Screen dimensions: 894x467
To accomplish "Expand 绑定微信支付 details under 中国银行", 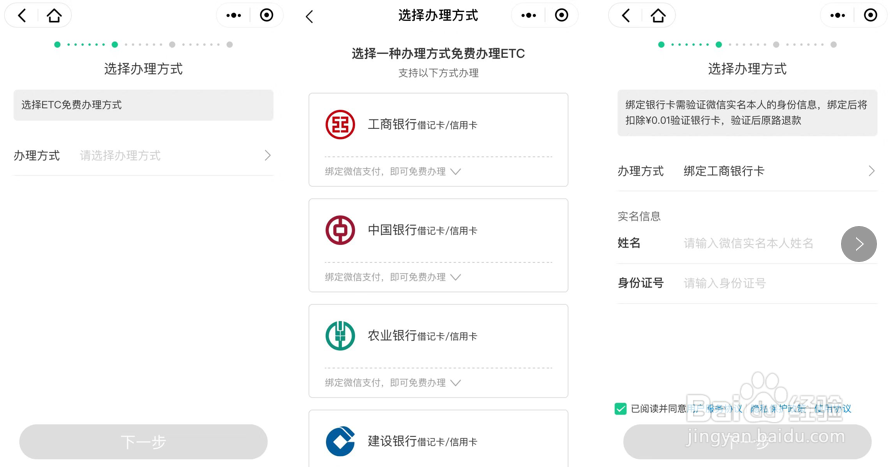I will point(393,277).
